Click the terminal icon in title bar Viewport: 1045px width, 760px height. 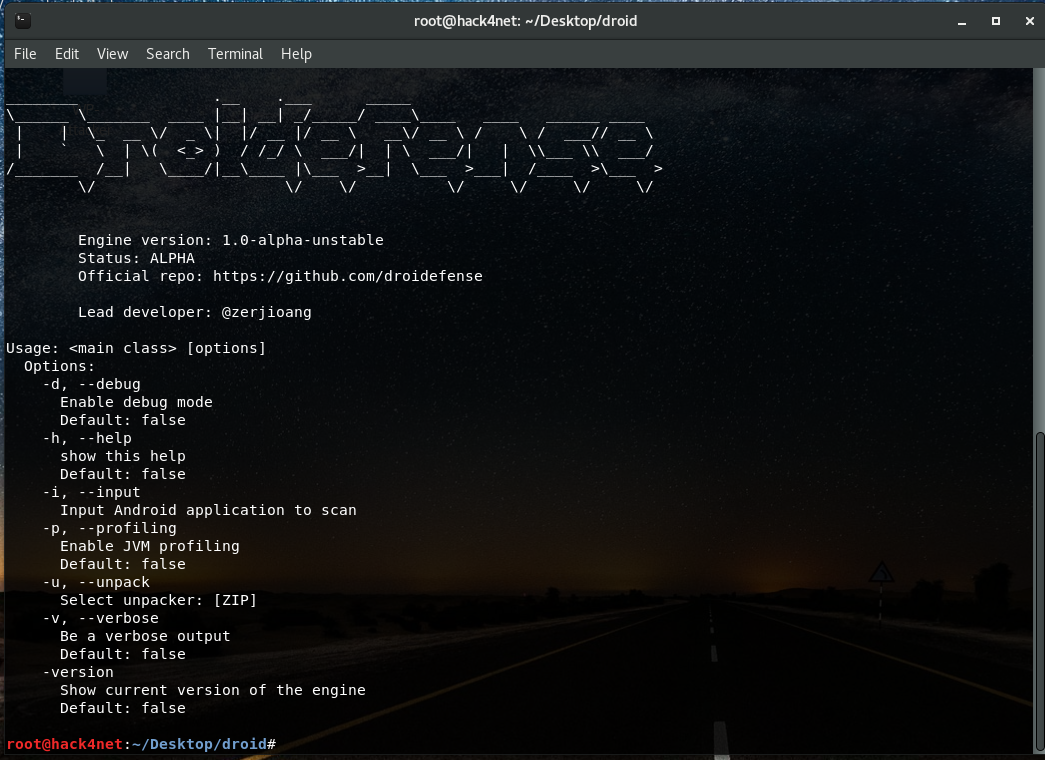[x=23, y=21]
